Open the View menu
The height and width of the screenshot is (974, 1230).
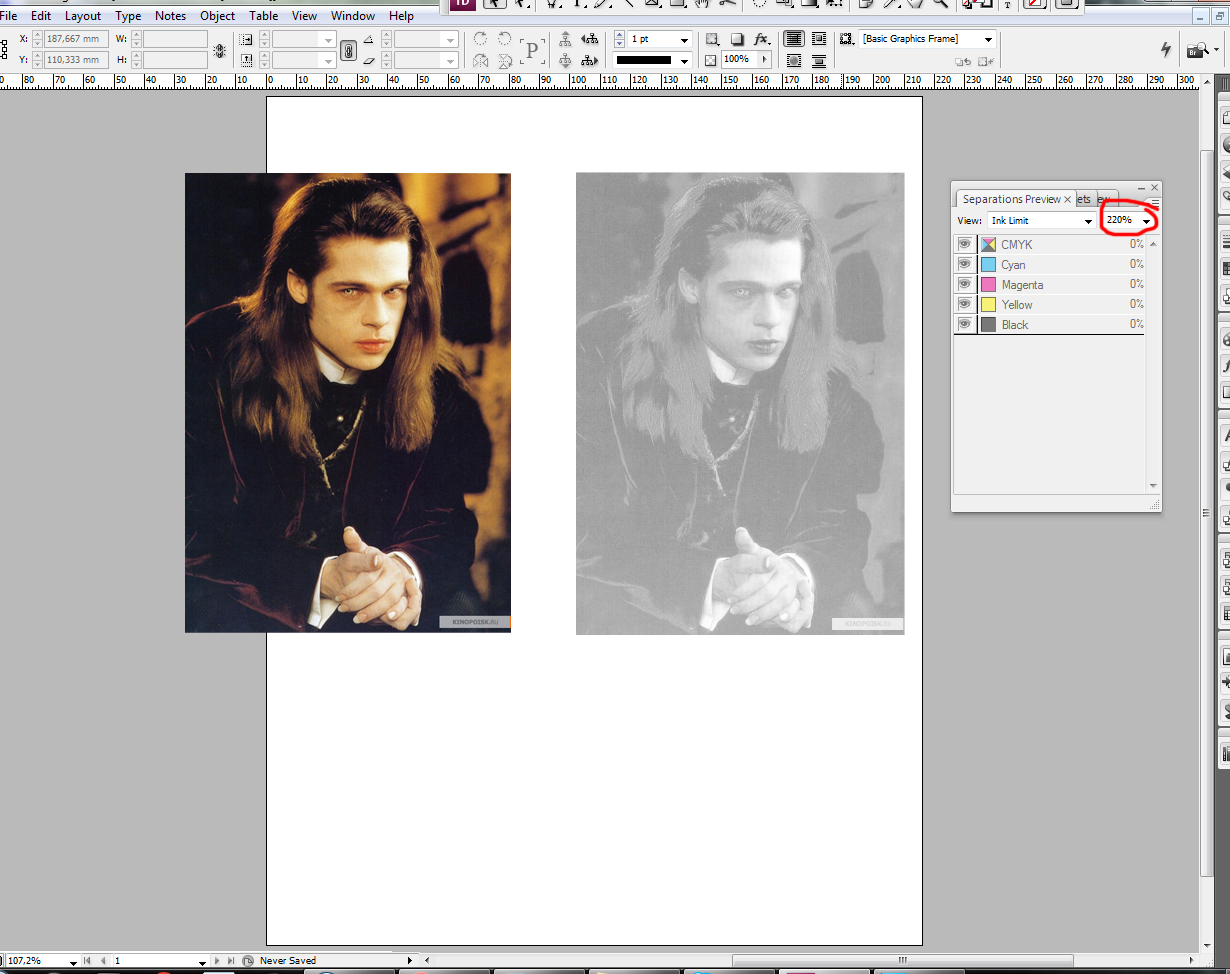tap(305, 16)
